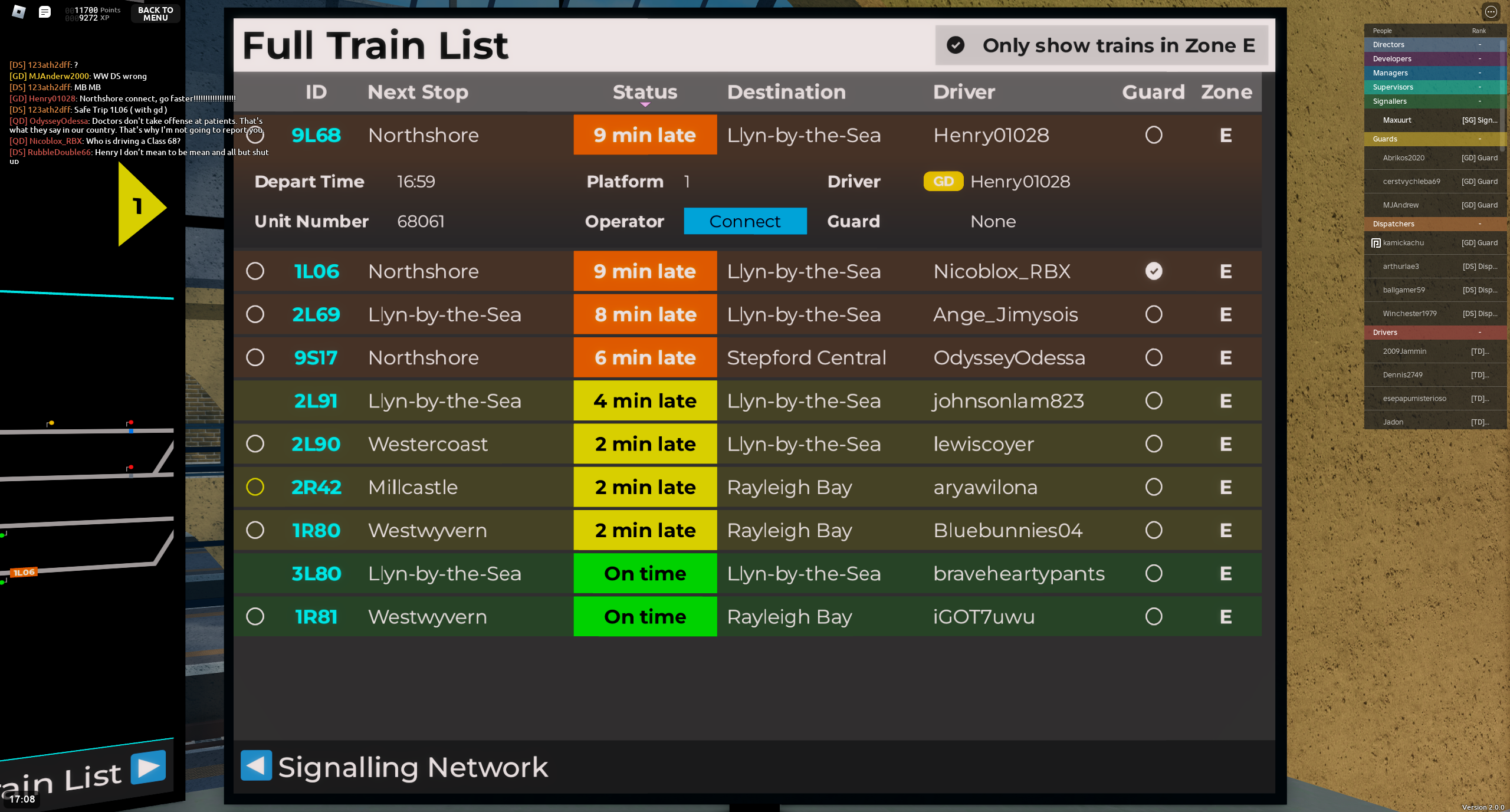This screenshot has height=812, width=1510.
Task: Open train 9S17 row by its ID
Action: [x=316, y=358]
